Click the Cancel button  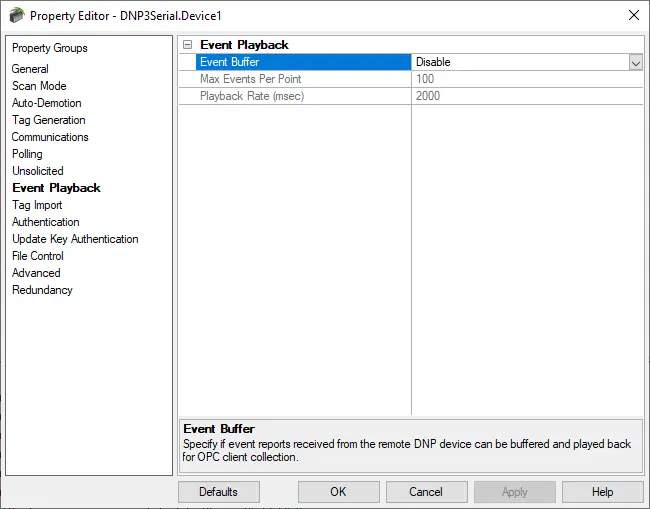[x=427, y=492]
